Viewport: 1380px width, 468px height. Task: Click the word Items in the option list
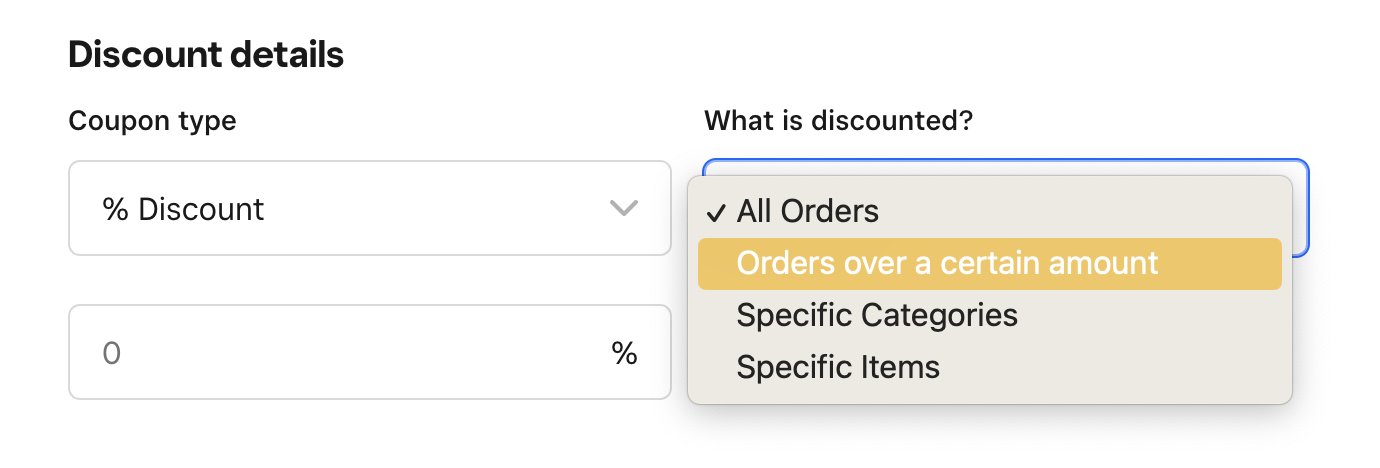[x=900, y=368]
